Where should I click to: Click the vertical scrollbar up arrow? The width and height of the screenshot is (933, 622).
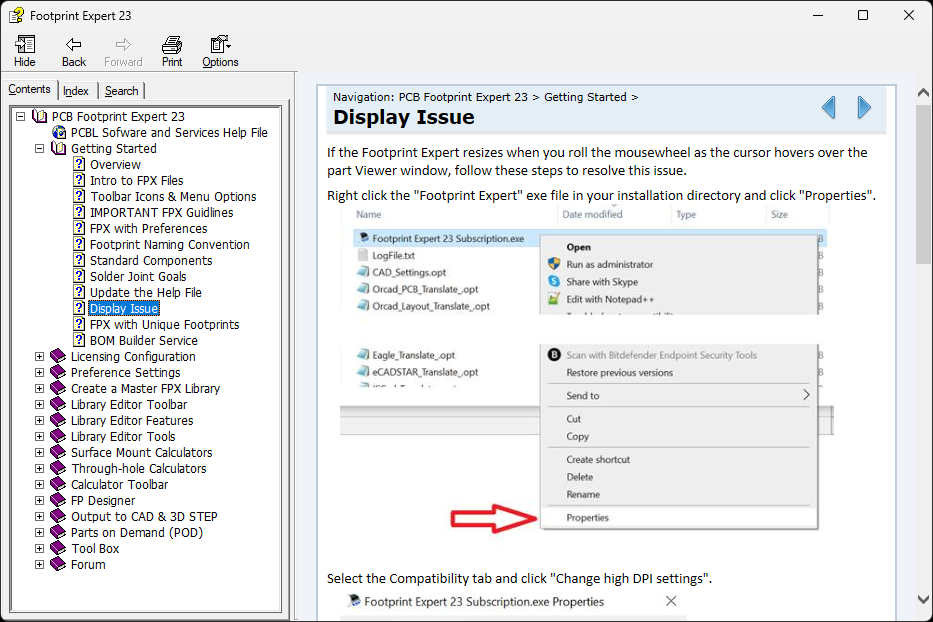tap(923, 93)
